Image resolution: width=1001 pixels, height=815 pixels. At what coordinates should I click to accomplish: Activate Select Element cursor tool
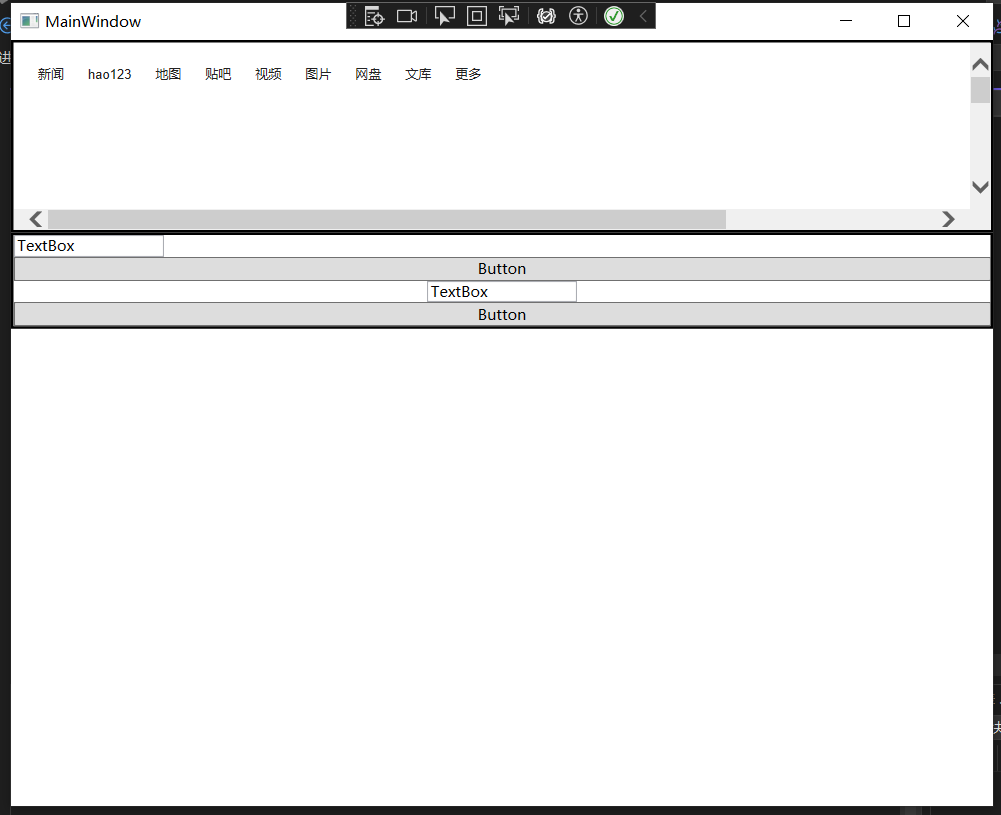coord(444,16)
